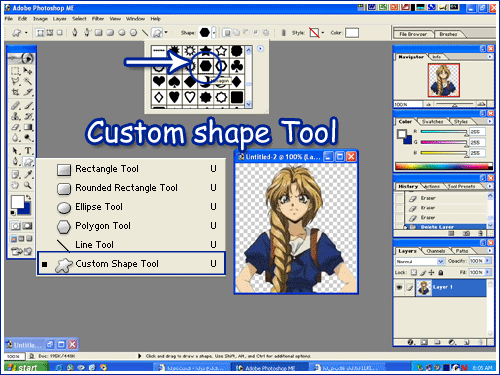
Task: Switch to the Swatches tab
Action: [432, 122]
